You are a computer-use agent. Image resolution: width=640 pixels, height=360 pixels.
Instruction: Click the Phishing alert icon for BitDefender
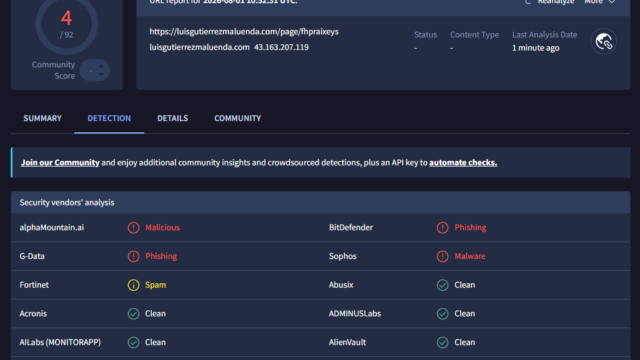442,228
